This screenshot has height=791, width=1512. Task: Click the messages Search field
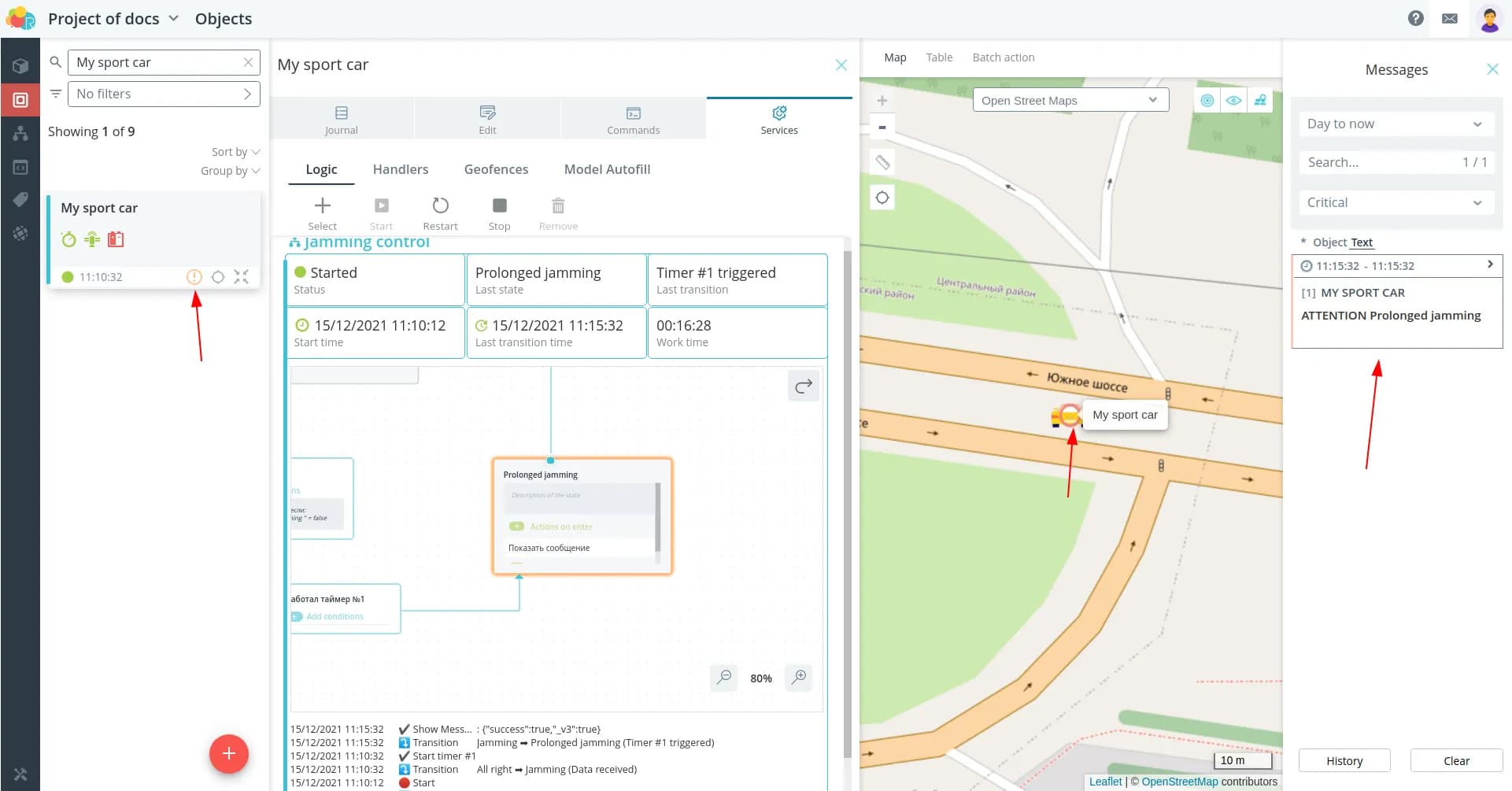click(x=1377, y=162)
